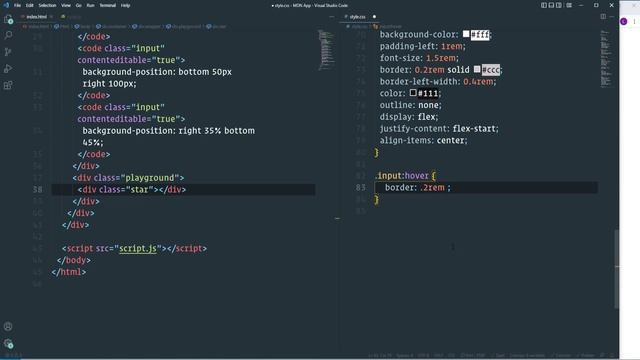Viewport: 640px width, 360px height.
Task: Open the Search view in activity bar
Action: point(8,35)
